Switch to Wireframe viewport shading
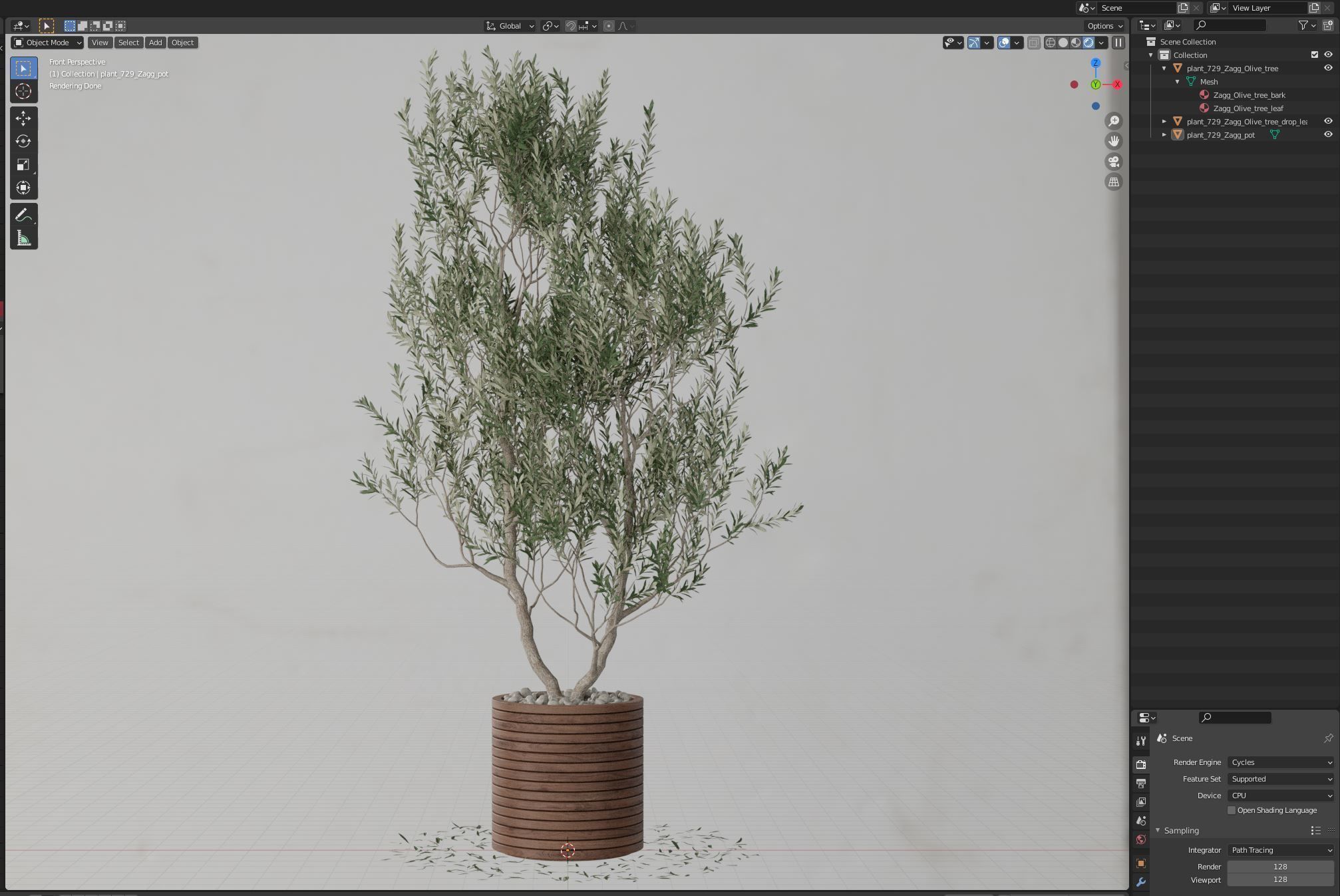Image resolution: width=1340 pixels, height=896 pixels. pos(1050,43)
